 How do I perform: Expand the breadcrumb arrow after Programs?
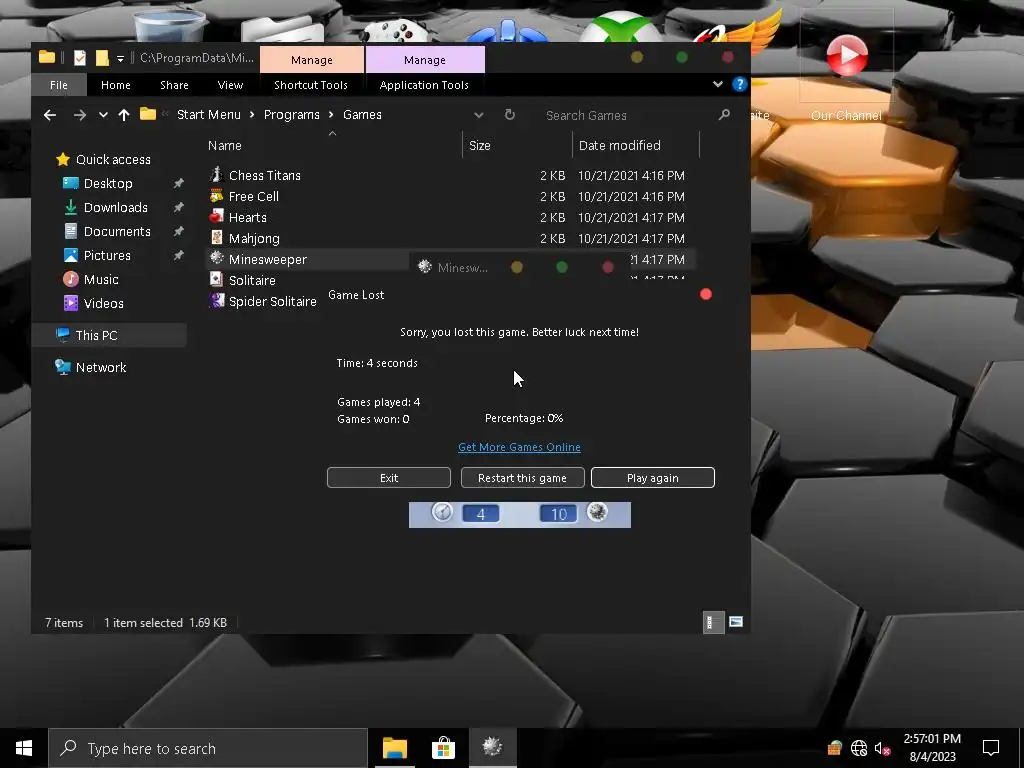pos(331,115)
